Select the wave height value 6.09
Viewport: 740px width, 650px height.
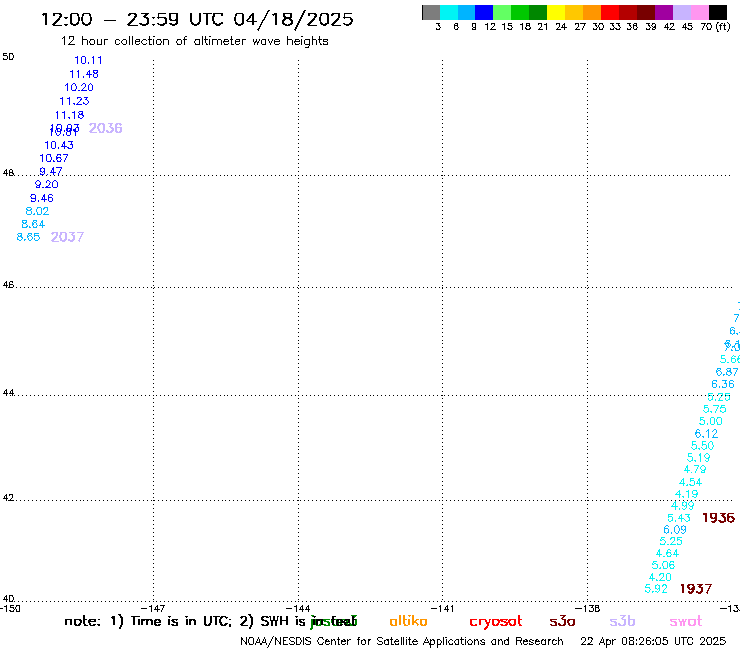(x=675, y=530)
